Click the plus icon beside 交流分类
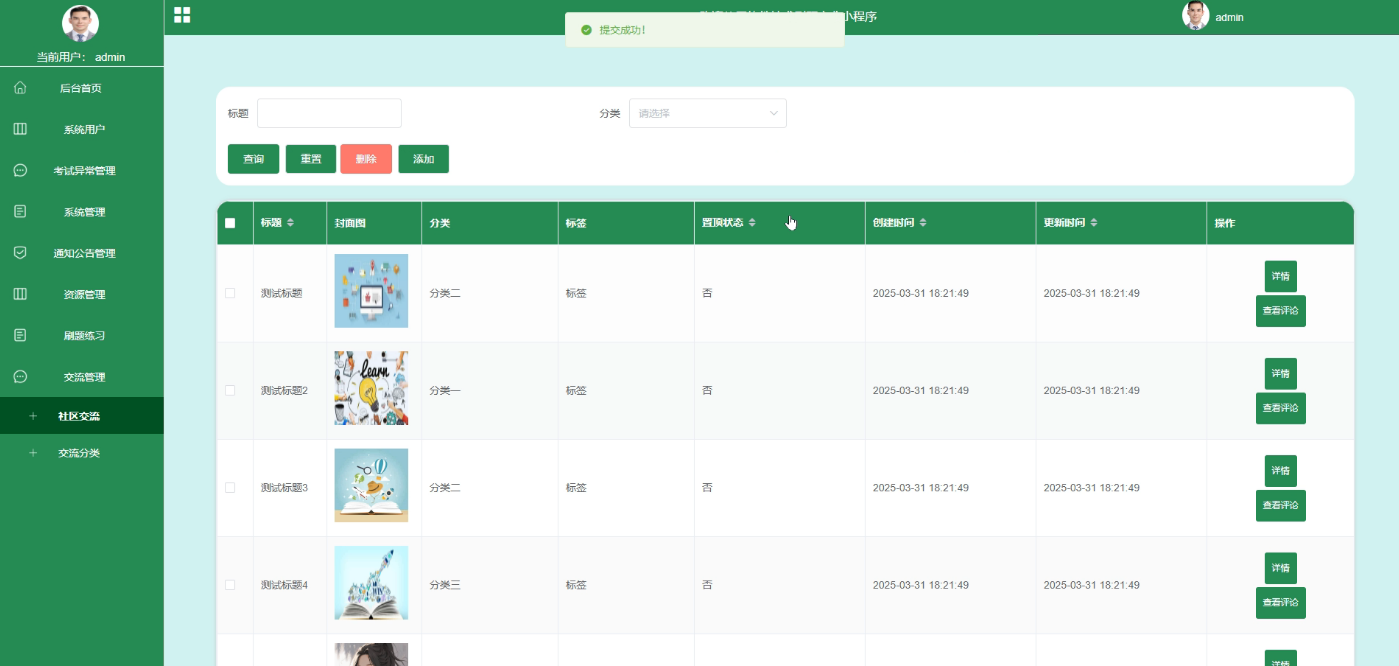 (33, 453)
